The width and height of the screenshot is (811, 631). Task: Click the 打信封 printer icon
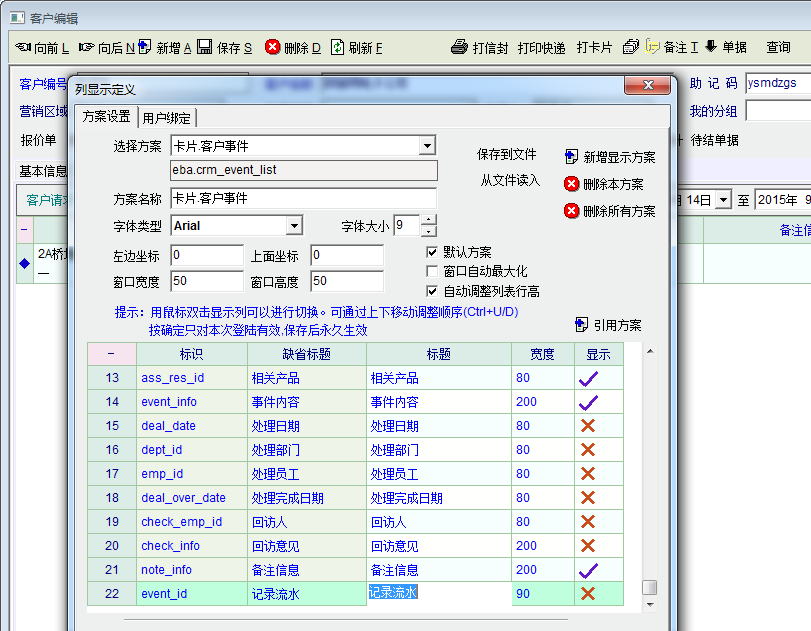point(459,47)
